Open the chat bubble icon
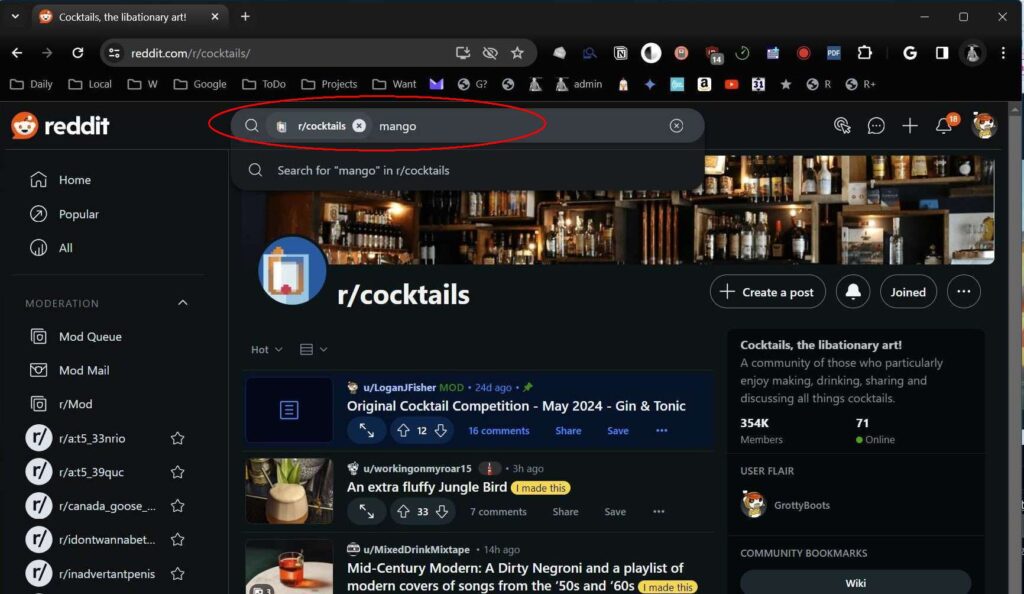 [876, 126]
